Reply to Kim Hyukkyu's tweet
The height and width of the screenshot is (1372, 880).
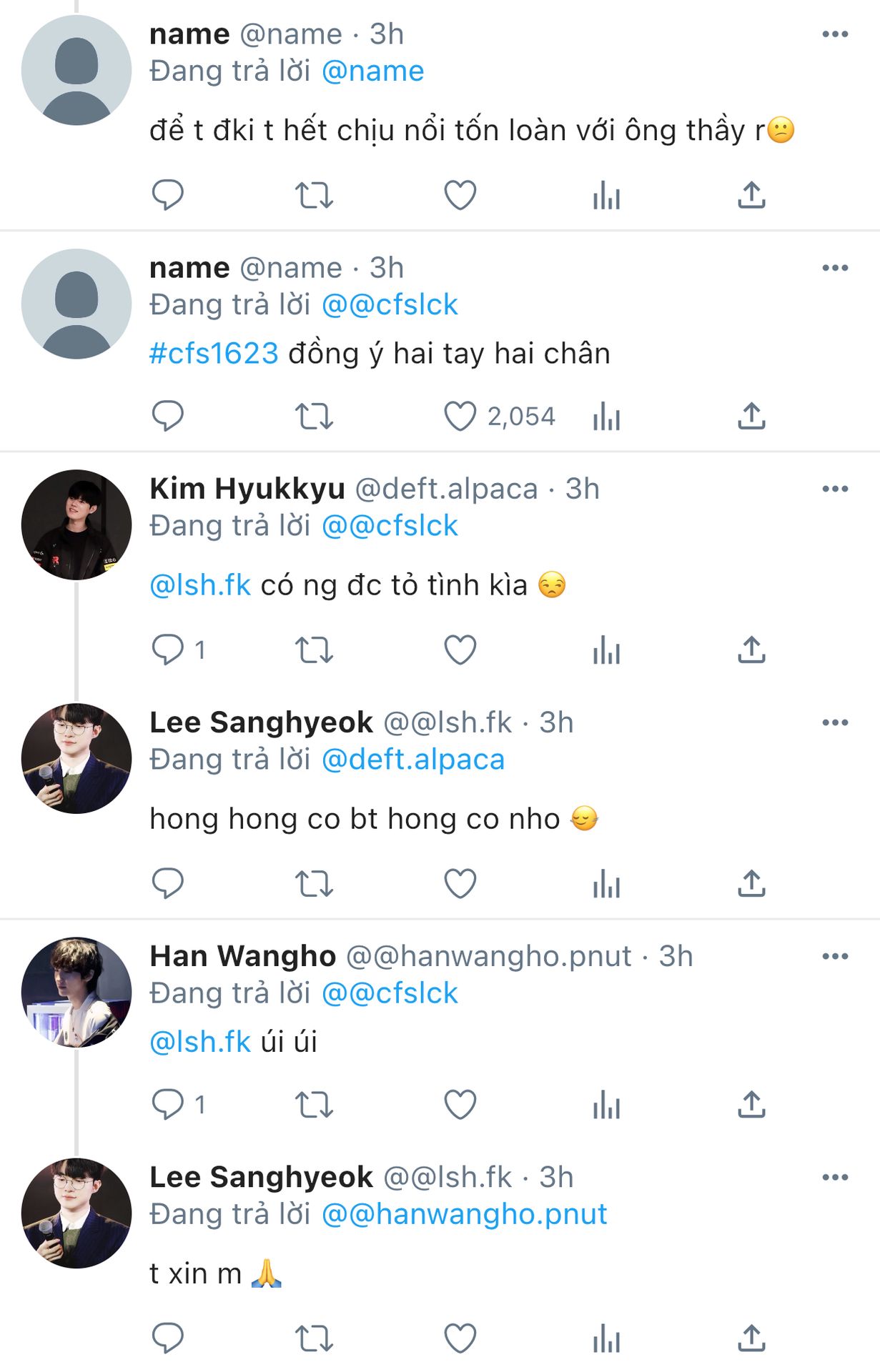point(168,650)
